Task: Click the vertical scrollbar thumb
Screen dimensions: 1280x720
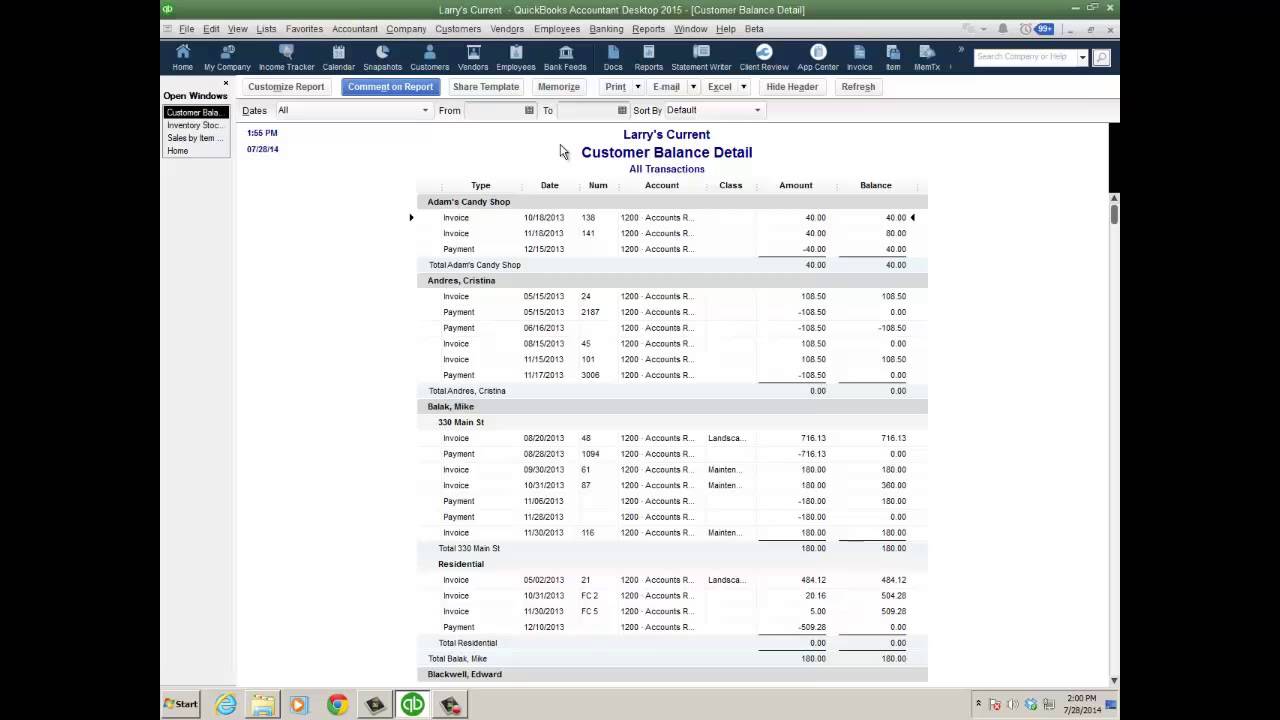Action: coord(1114,213)
